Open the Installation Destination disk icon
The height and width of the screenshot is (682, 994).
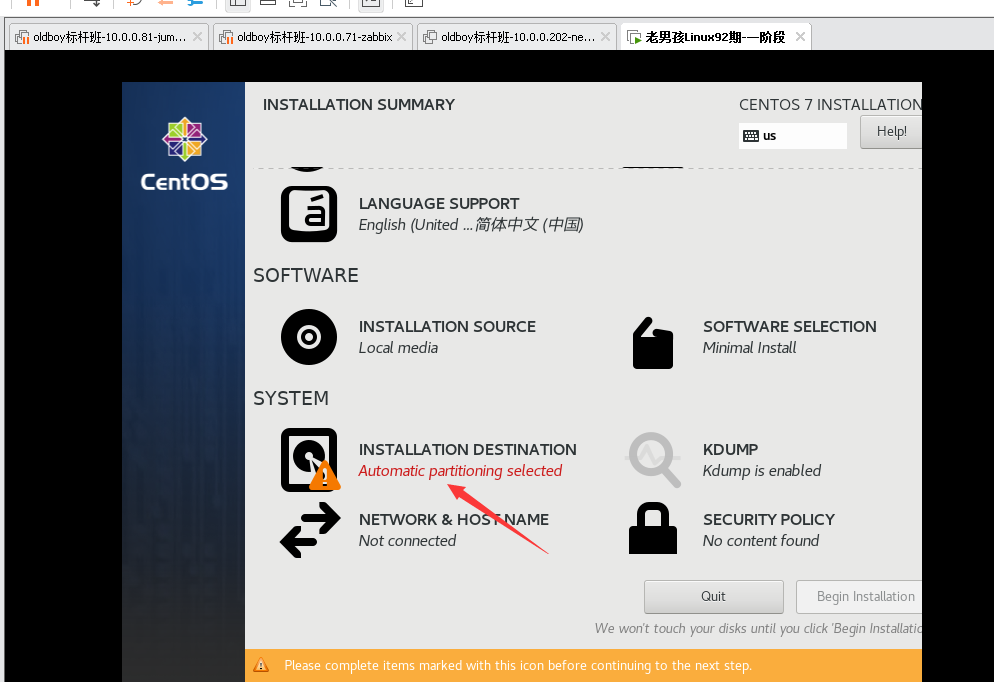(x=310, y=460)
